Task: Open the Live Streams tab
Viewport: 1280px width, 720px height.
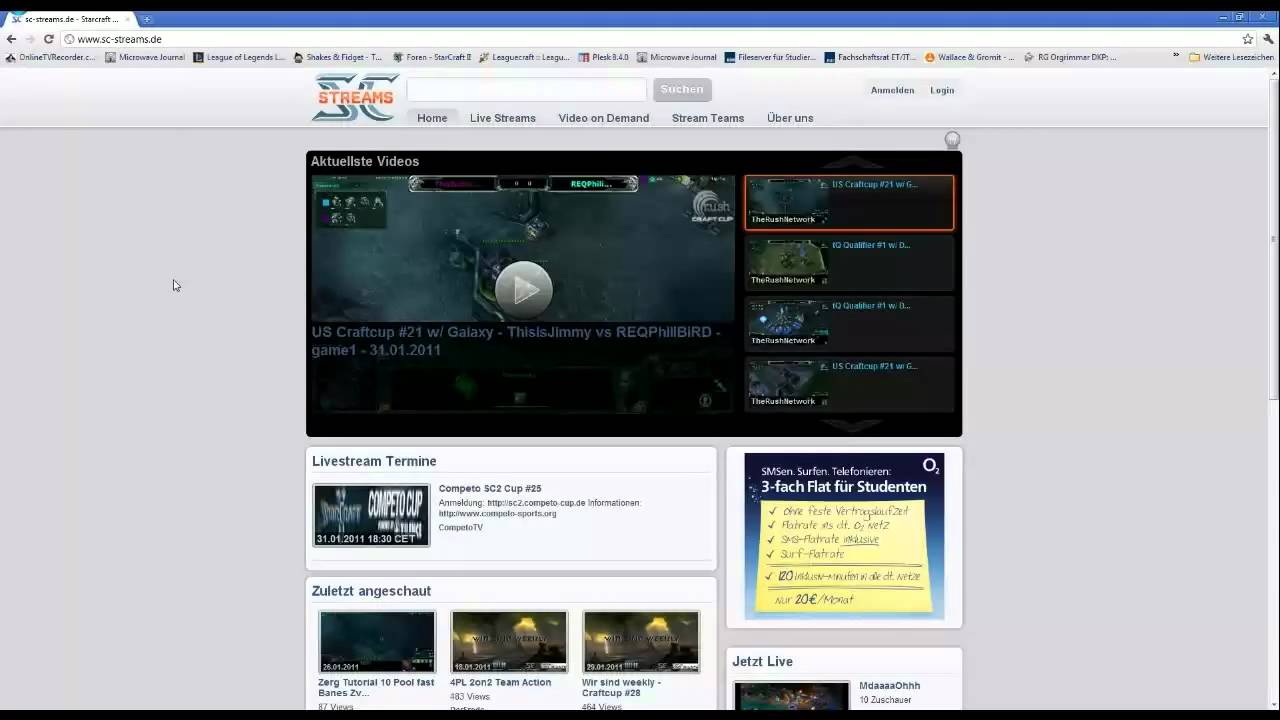Action: (x=503, y=118)
